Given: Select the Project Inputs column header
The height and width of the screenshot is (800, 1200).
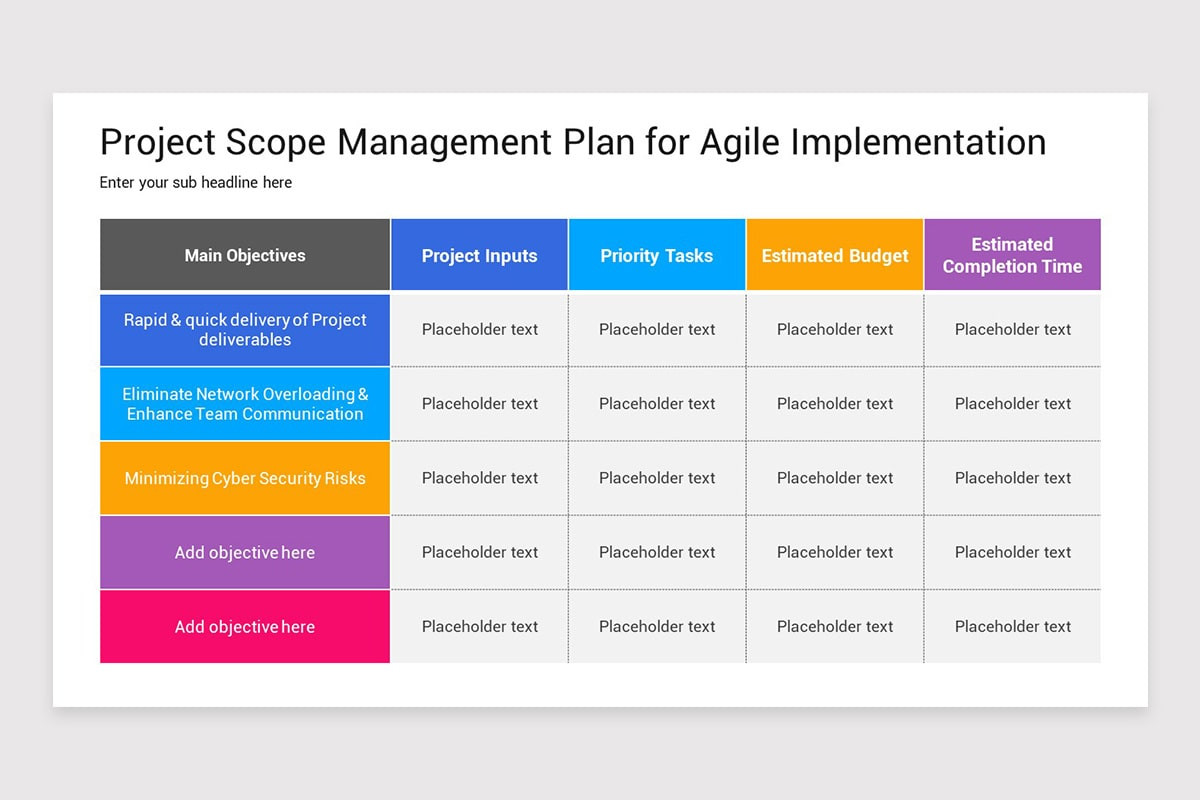Looking at the screenshot, I should 480,255.
